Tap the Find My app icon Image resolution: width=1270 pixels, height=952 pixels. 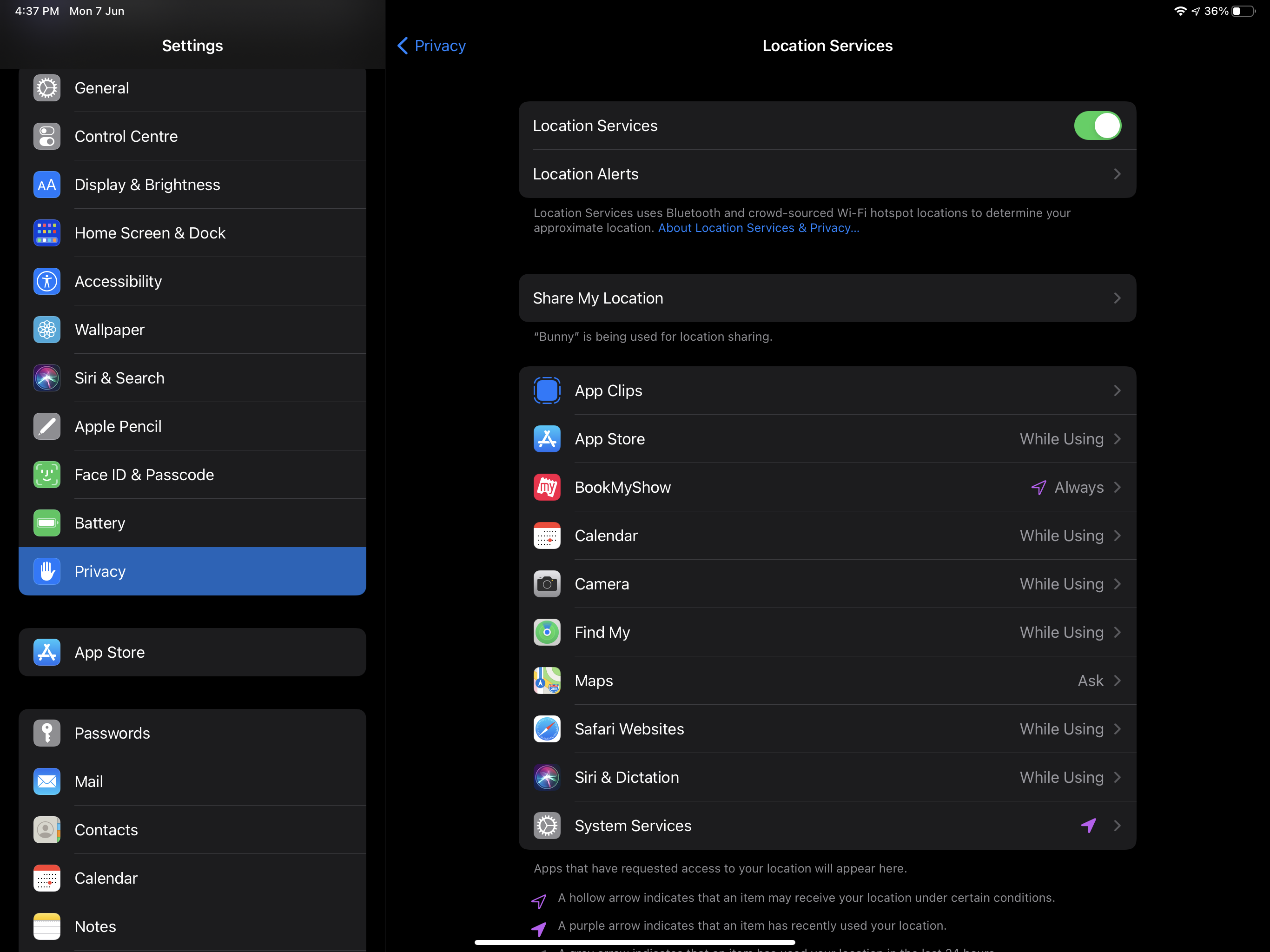(x=547, y=632)
